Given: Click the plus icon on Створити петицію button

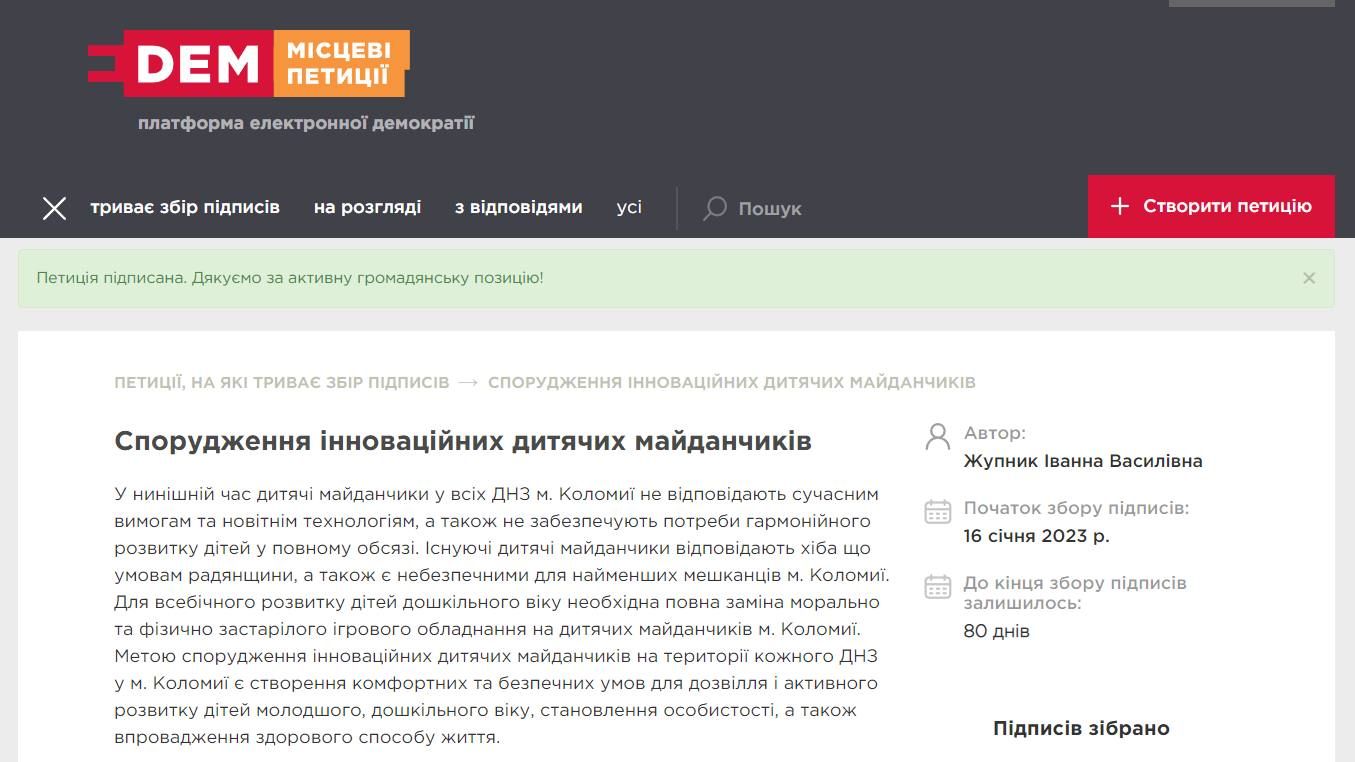Looking at the screenshot, I should point(1119,206).
